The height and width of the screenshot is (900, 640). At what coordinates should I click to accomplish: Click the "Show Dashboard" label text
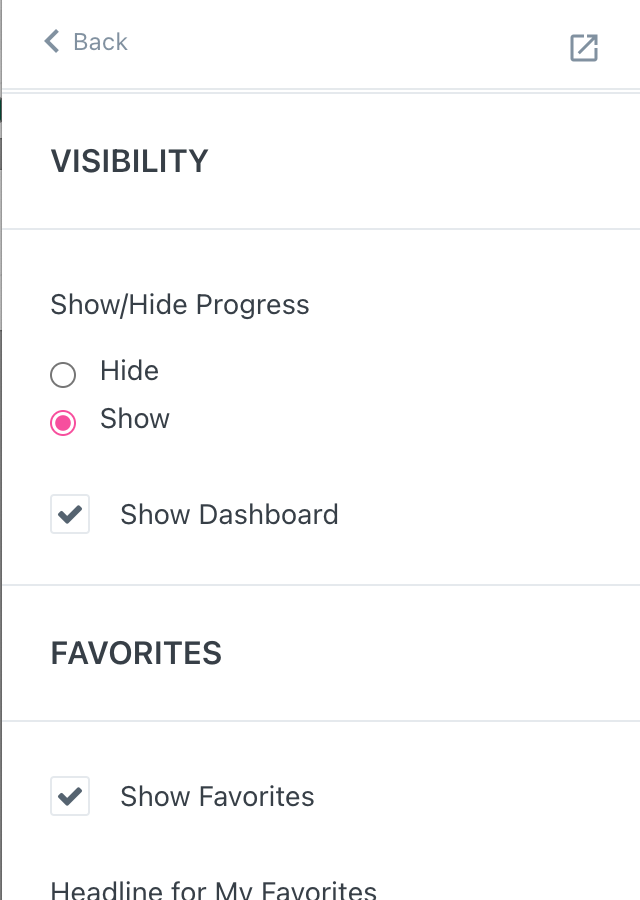point(229,515)
